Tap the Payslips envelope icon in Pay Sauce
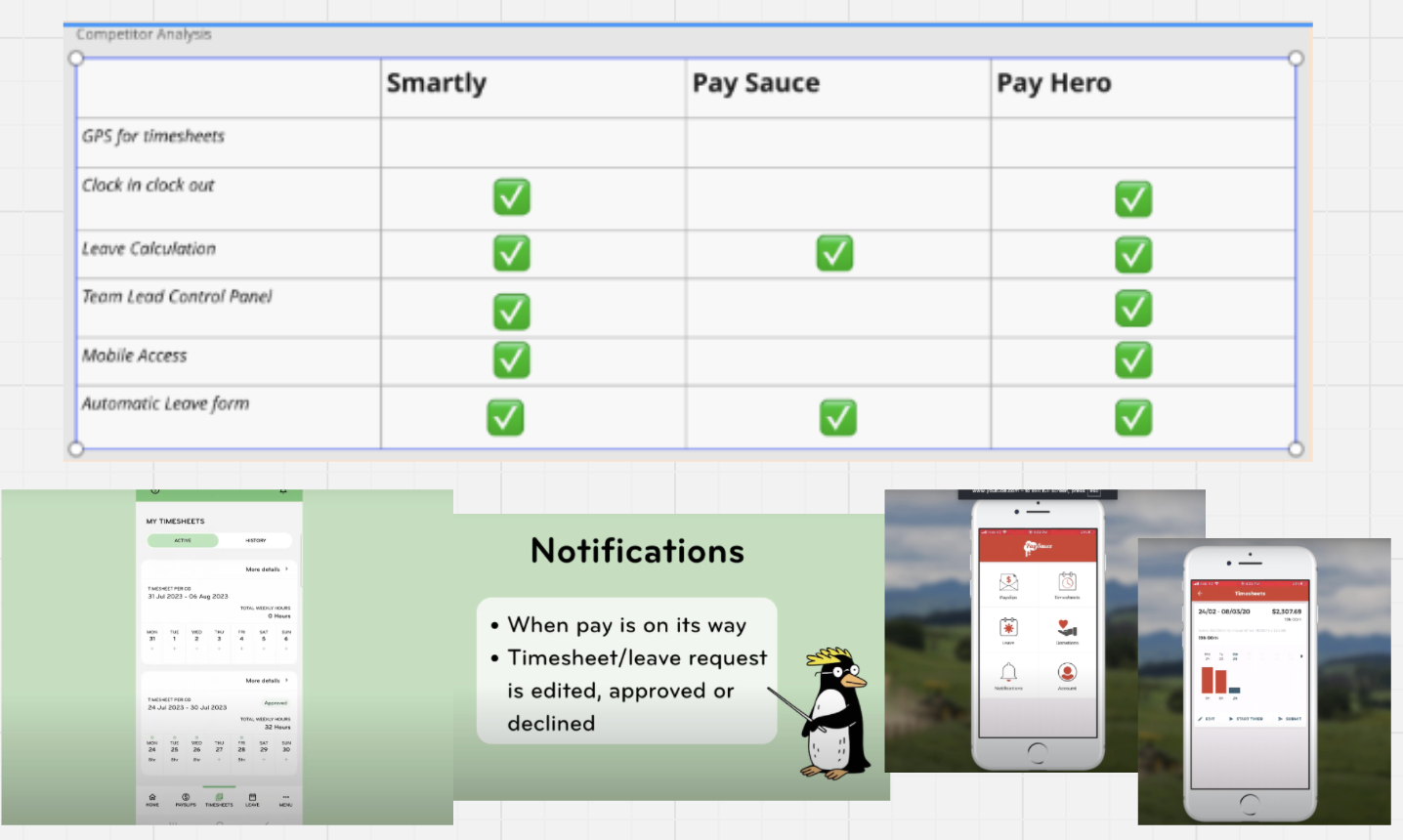 click(1008, 583)
